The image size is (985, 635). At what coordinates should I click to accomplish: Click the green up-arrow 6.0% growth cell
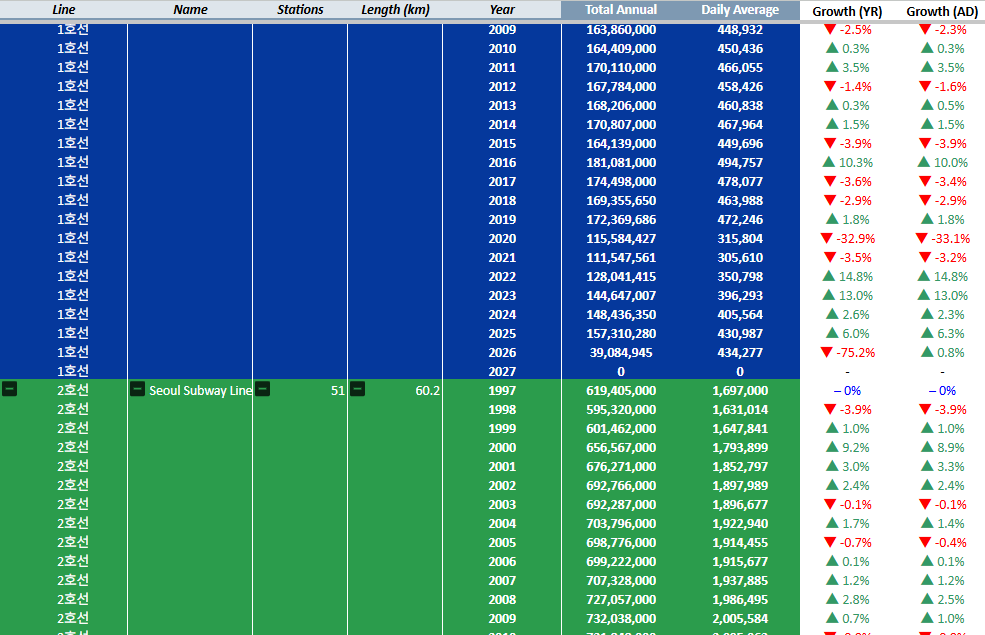(x=847, y=334)
